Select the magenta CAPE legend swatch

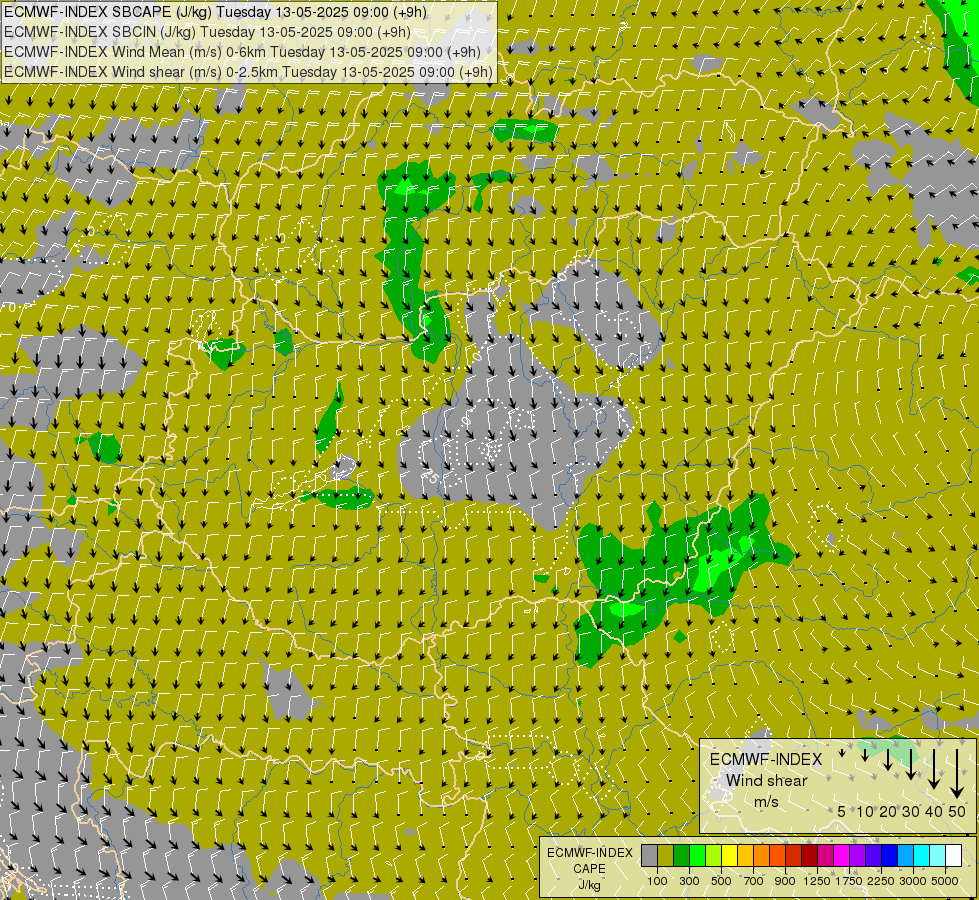point(842,855)
